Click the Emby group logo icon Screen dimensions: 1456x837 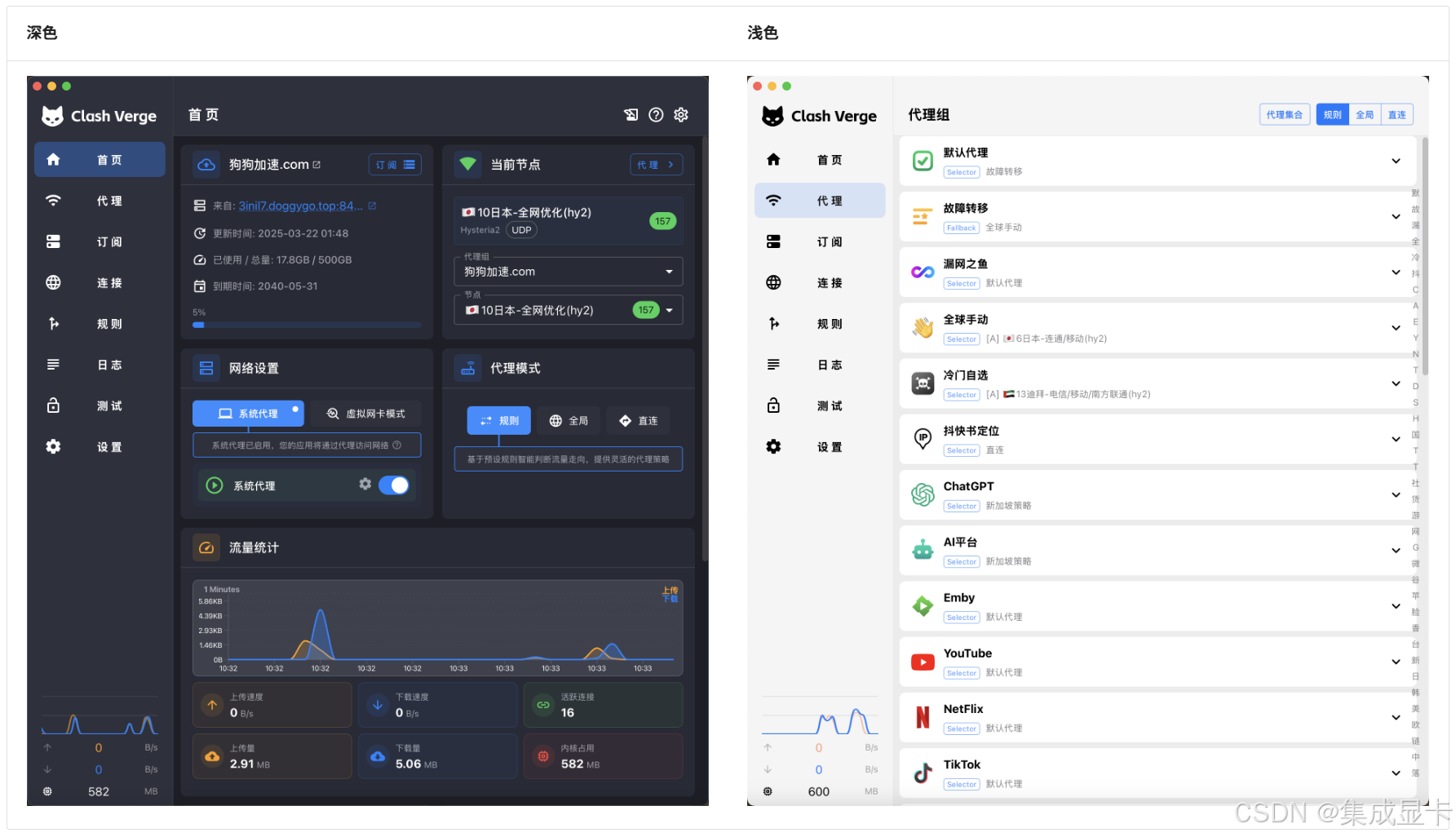(x=923, y=606)
